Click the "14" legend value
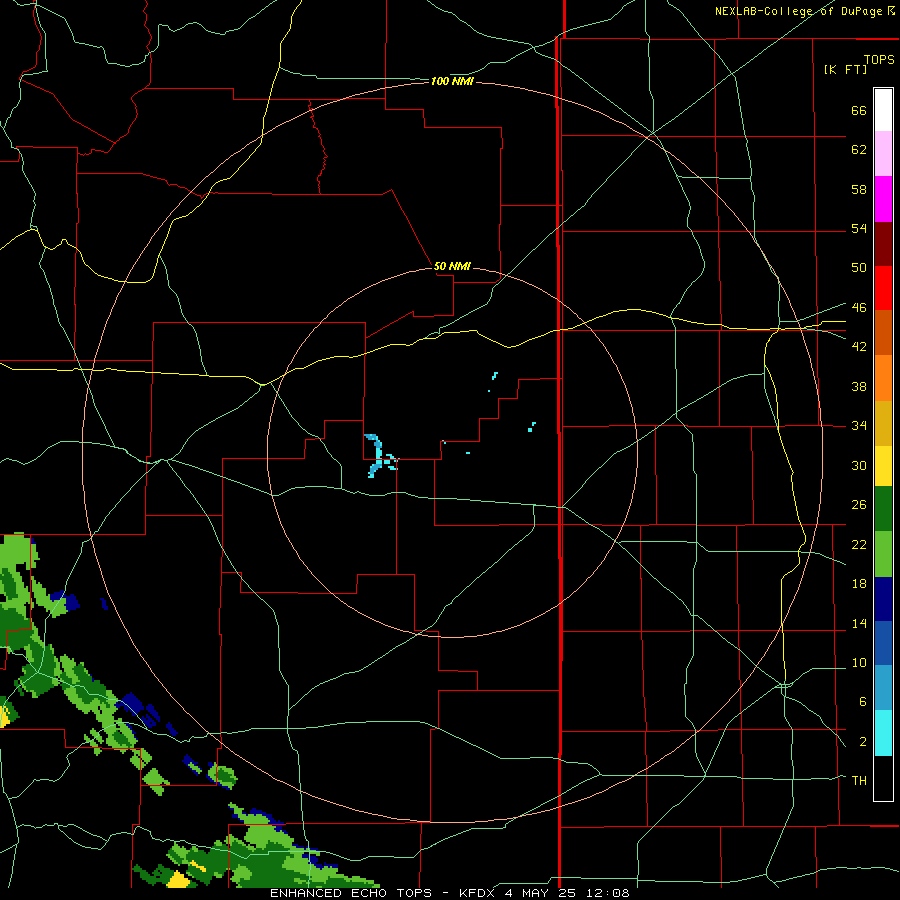Screen dimensions: 900x900 click(859, 623)
